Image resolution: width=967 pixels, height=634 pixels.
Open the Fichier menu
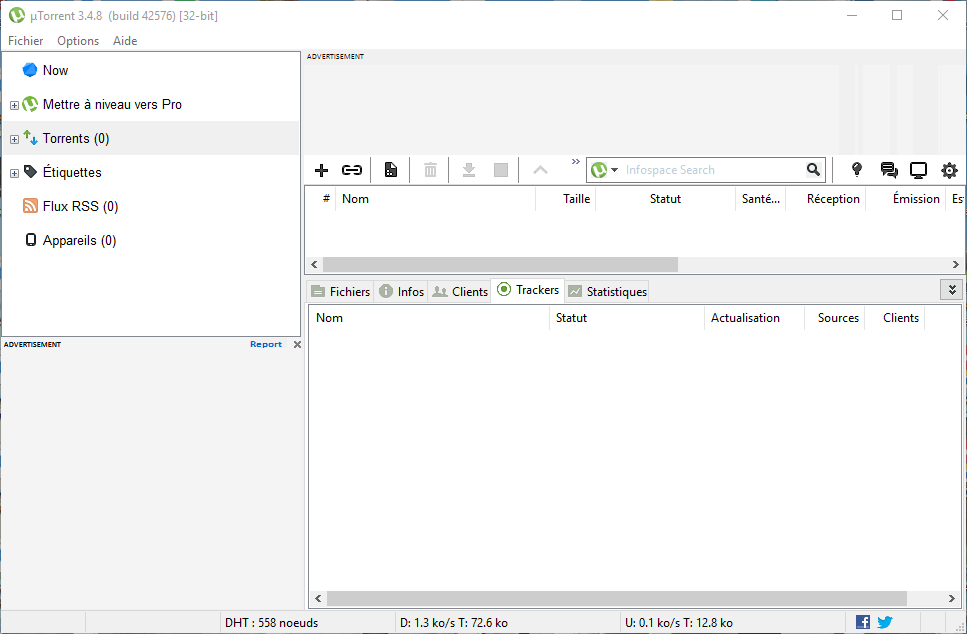pyautogui.click(x=25, y=41)
